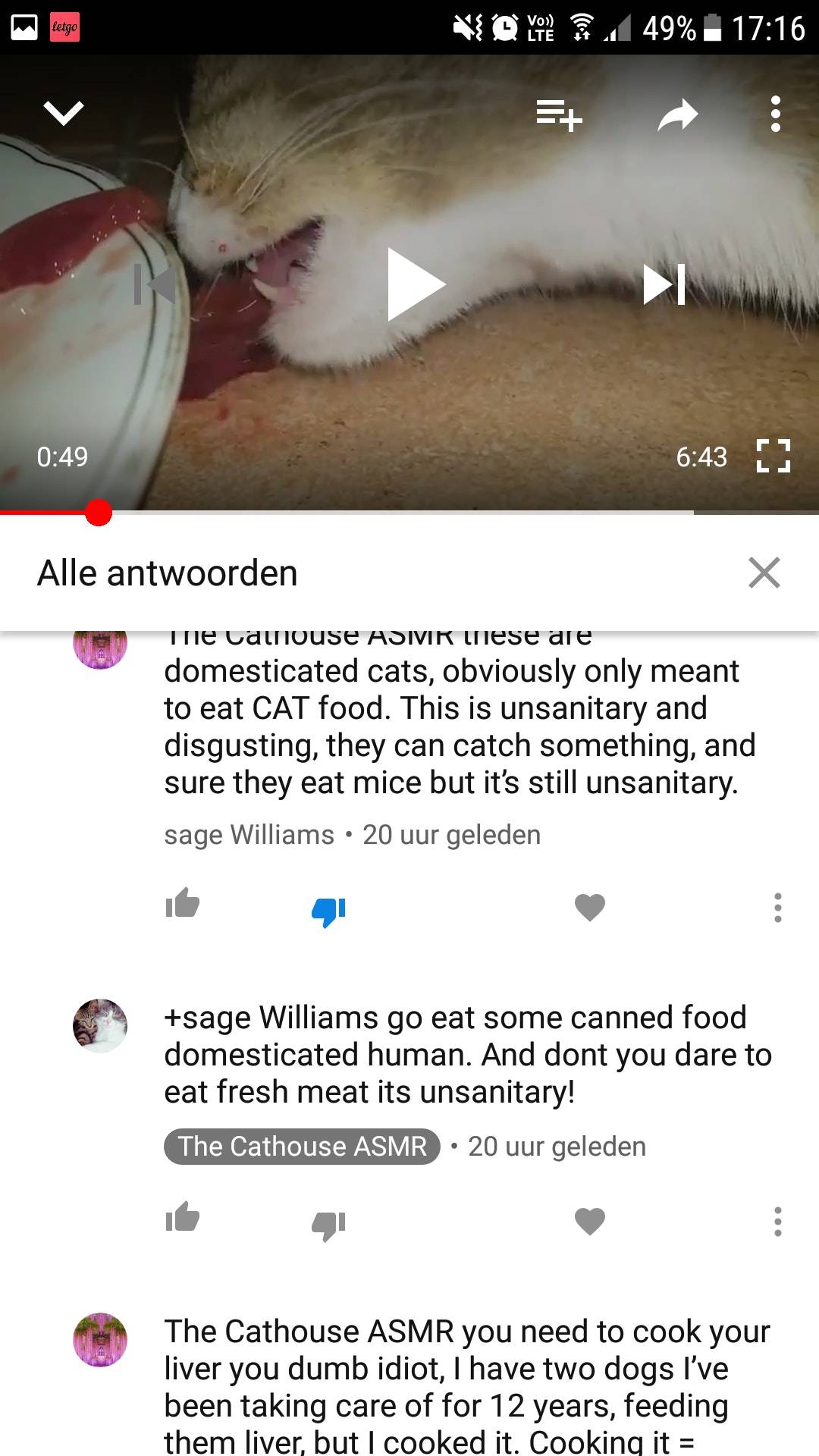Heart sage Williams' domesticated cats comment

tap(590, 907)
